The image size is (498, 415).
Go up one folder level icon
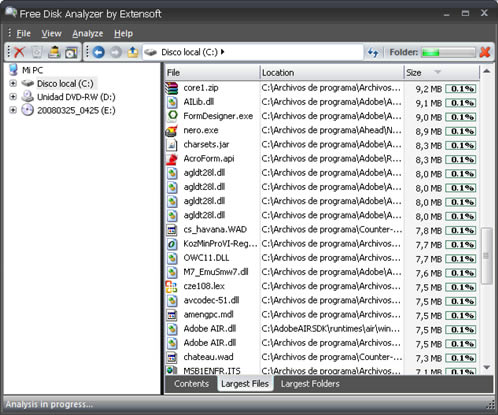point(133,52)
